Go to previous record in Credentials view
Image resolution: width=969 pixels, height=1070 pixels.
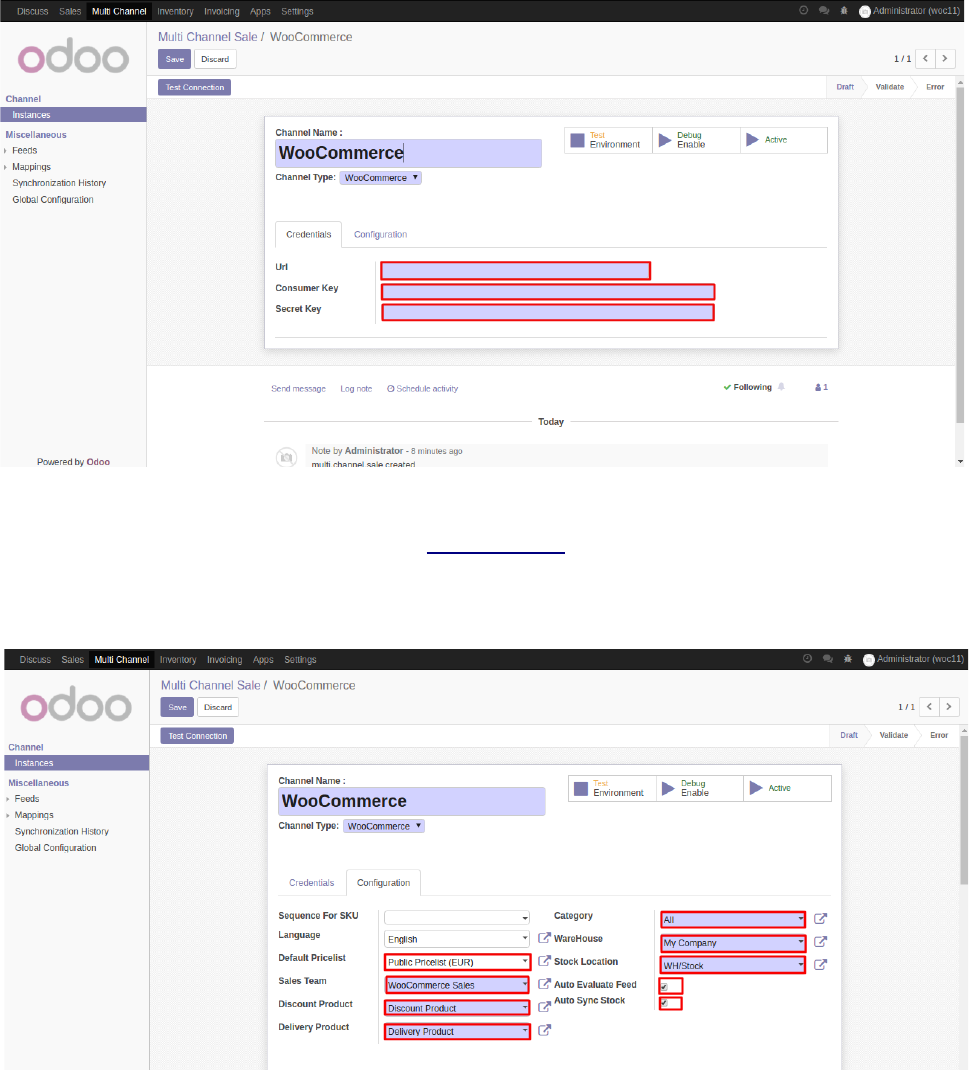[x=925, y=59]
